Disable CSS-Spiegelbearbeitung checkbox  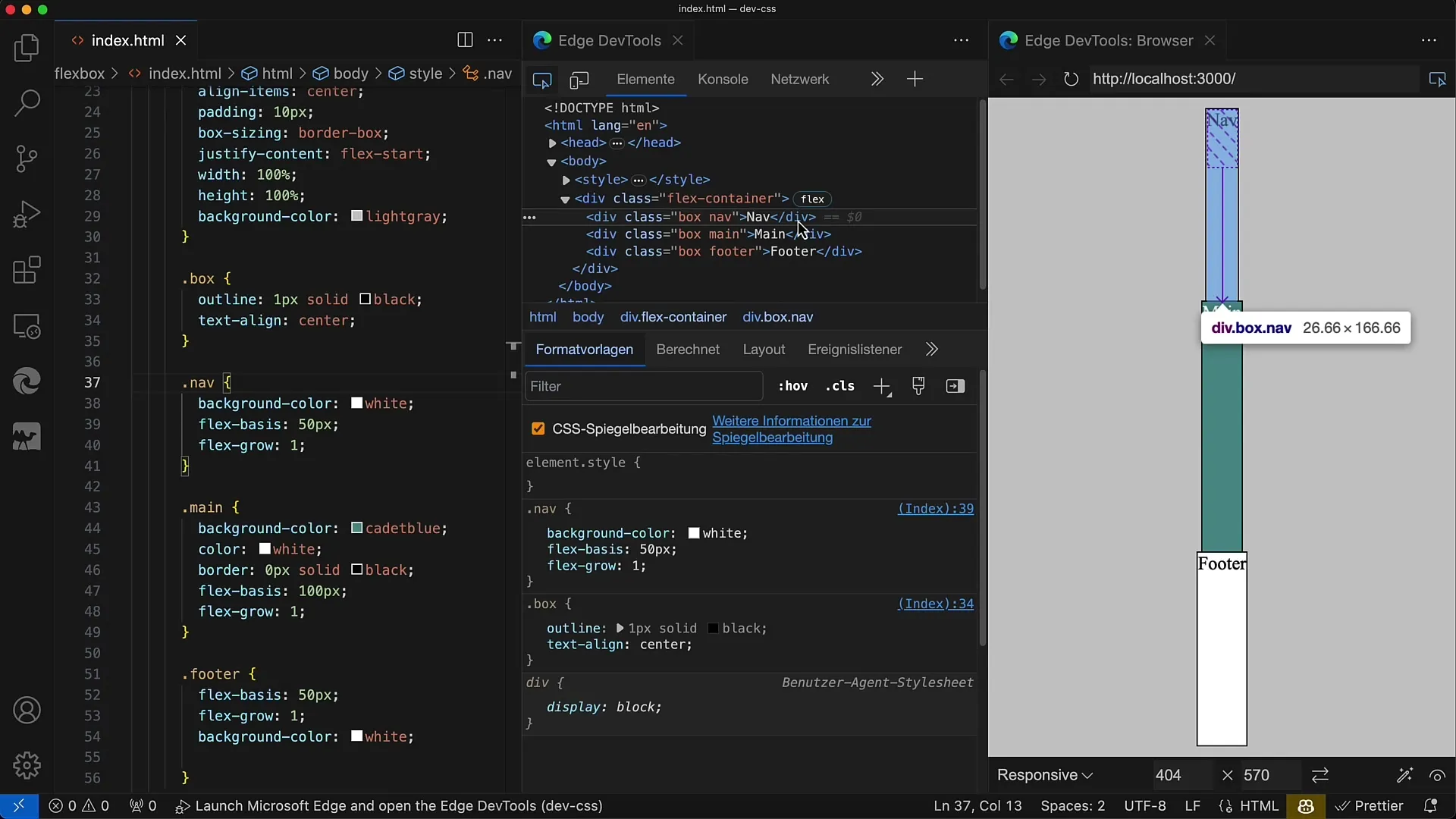[x=538, y=429]
